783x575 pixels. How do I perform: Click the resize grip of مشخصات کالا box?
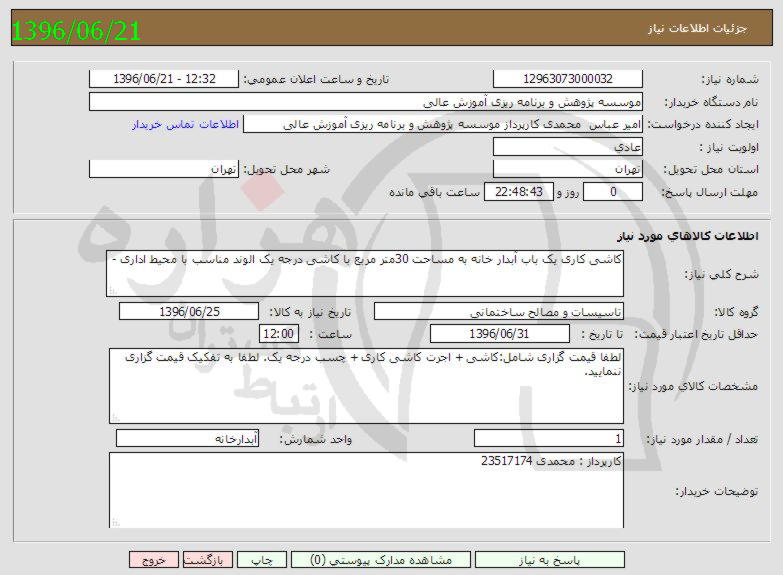(116, 417)
